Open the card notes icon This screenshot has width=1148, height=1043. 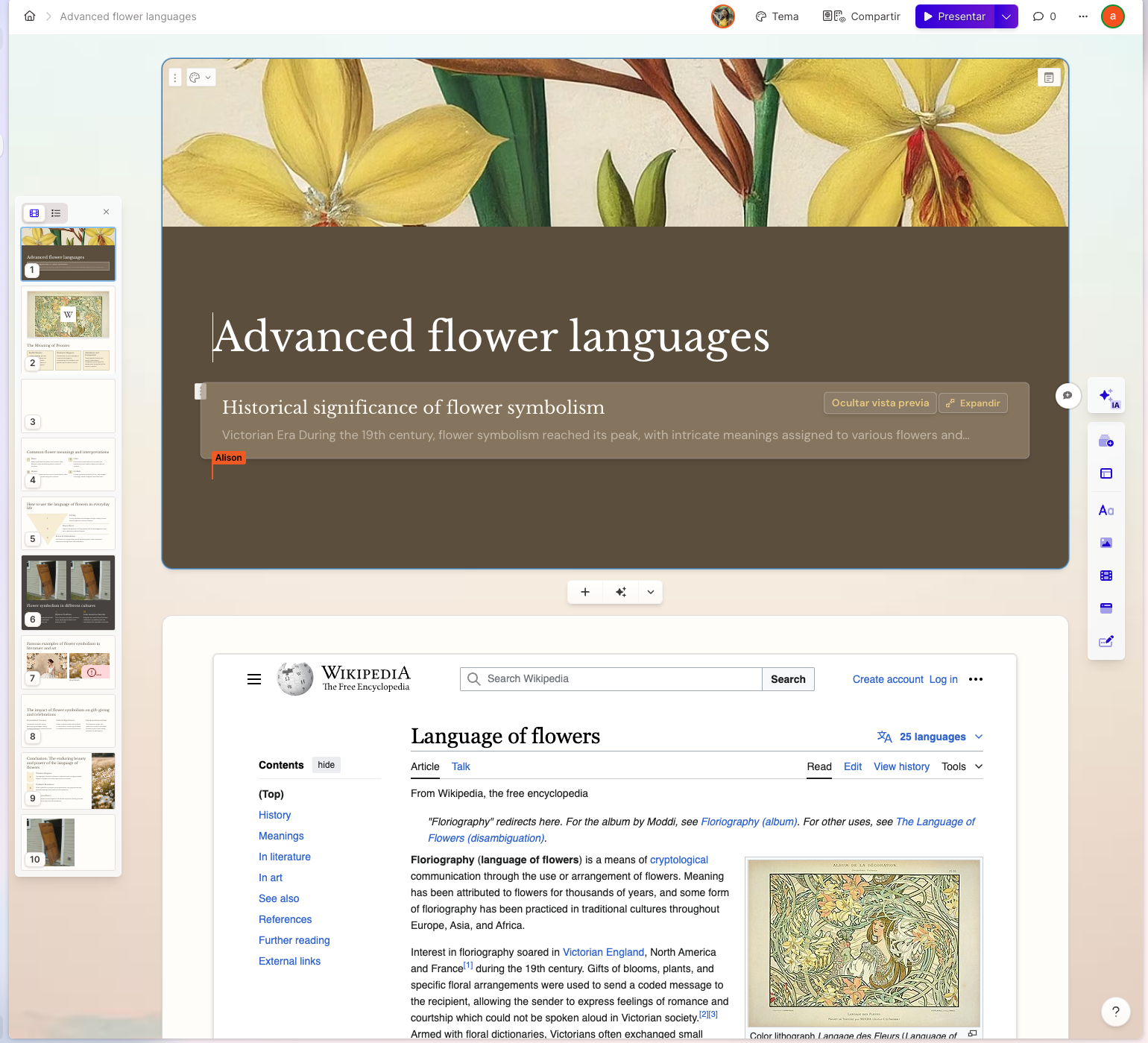coord(1049,78)
